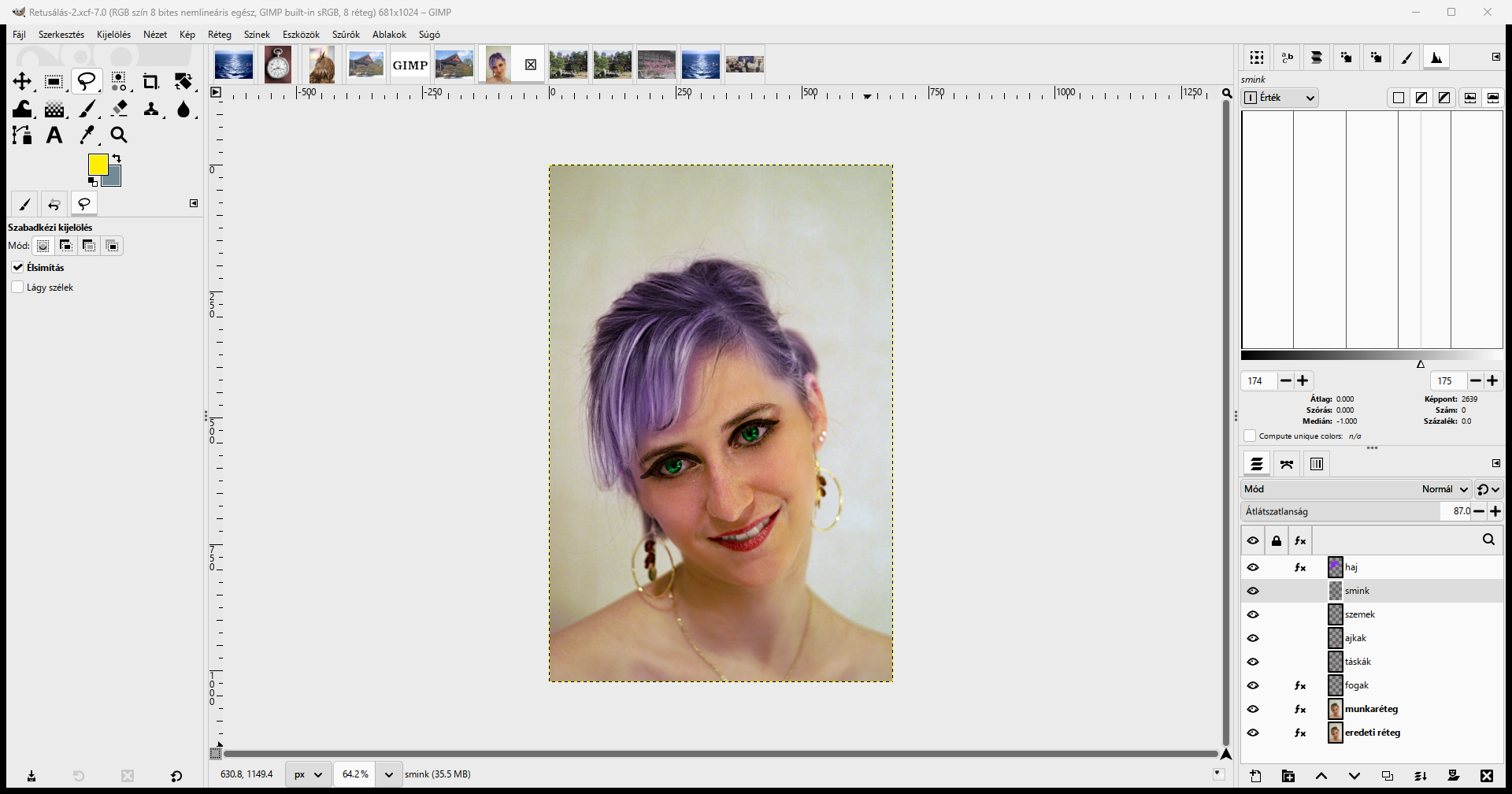Image resolution: width=1512 pixels, height=794 pixels.
Task: Select the Clone stamp tool
Action: 150,109
